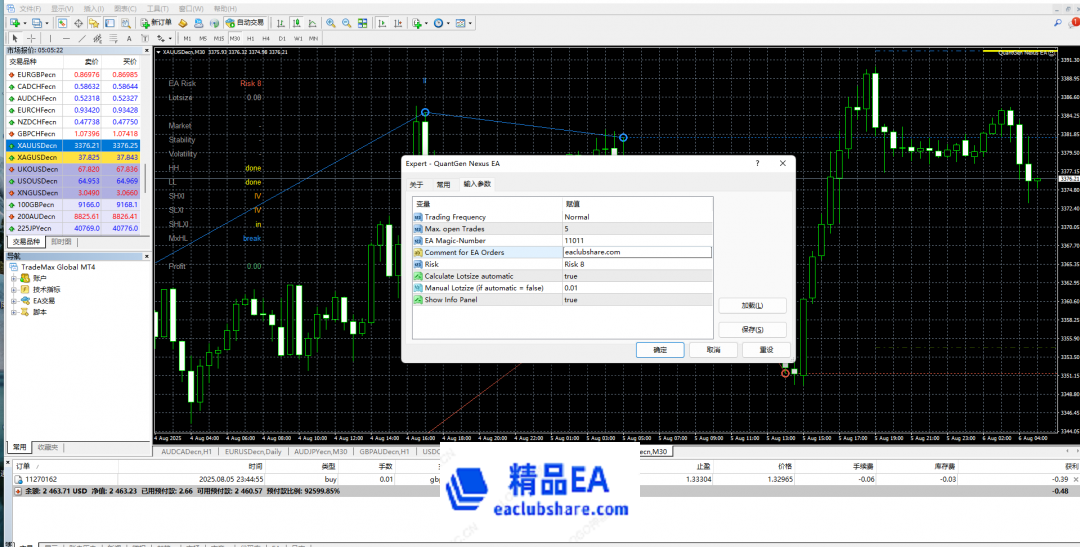The height and width of the screenshot is (547, 1080).
Task: Open the 工具(T) menu
Action: [x=158, y=9]
